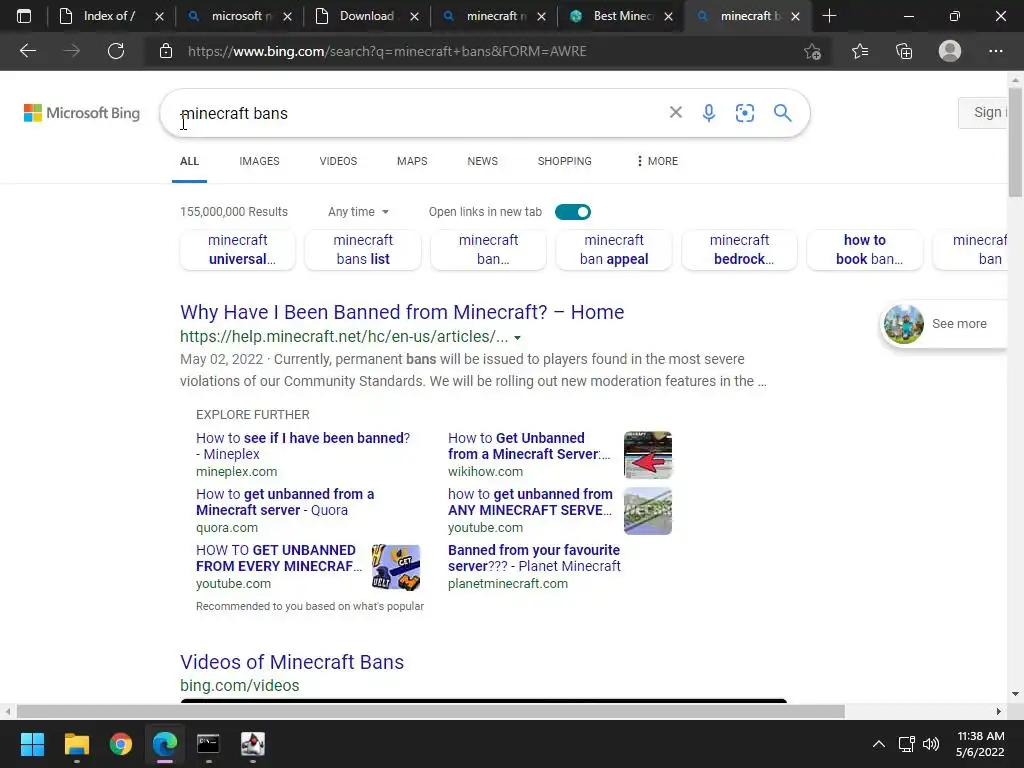Launch Google Chrome from taskbar
The image size is (1024, 768).
point(121,744)
